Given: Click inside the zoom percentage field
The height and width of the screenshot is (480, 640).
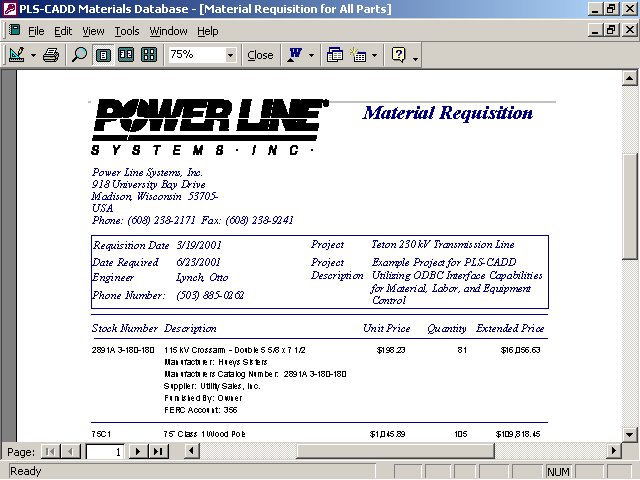Looking at the screenshot, I should [197, 55].
